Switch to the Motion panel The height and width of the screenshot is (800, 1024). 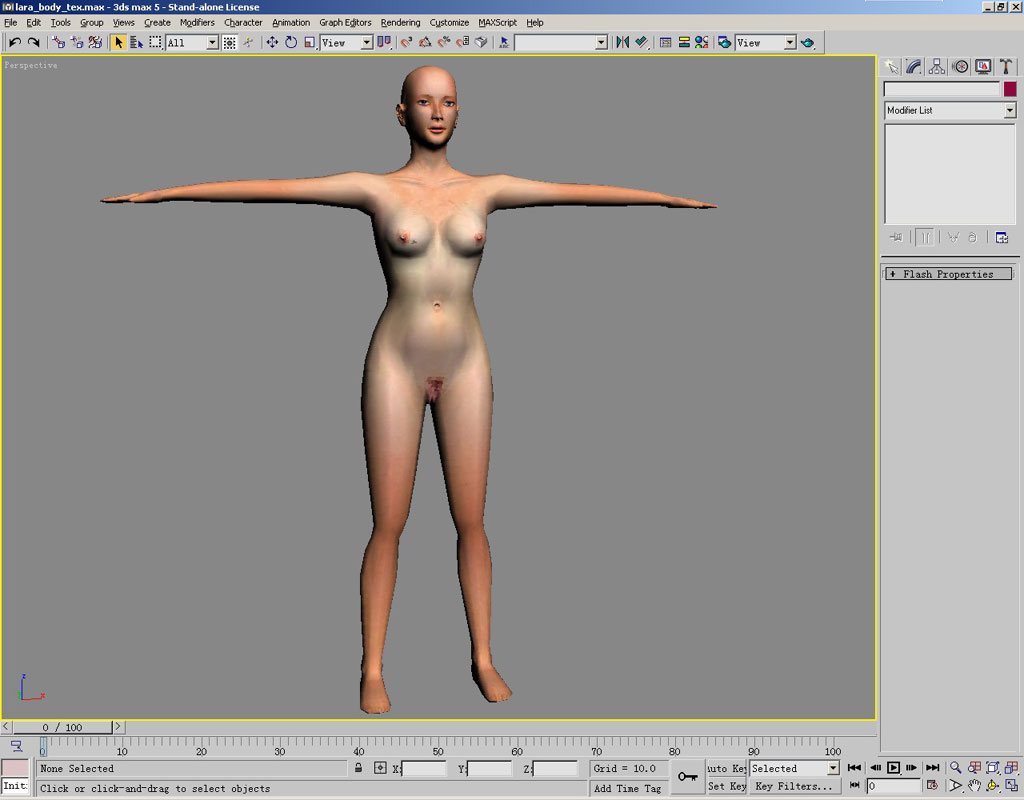(x=960, y=66)
